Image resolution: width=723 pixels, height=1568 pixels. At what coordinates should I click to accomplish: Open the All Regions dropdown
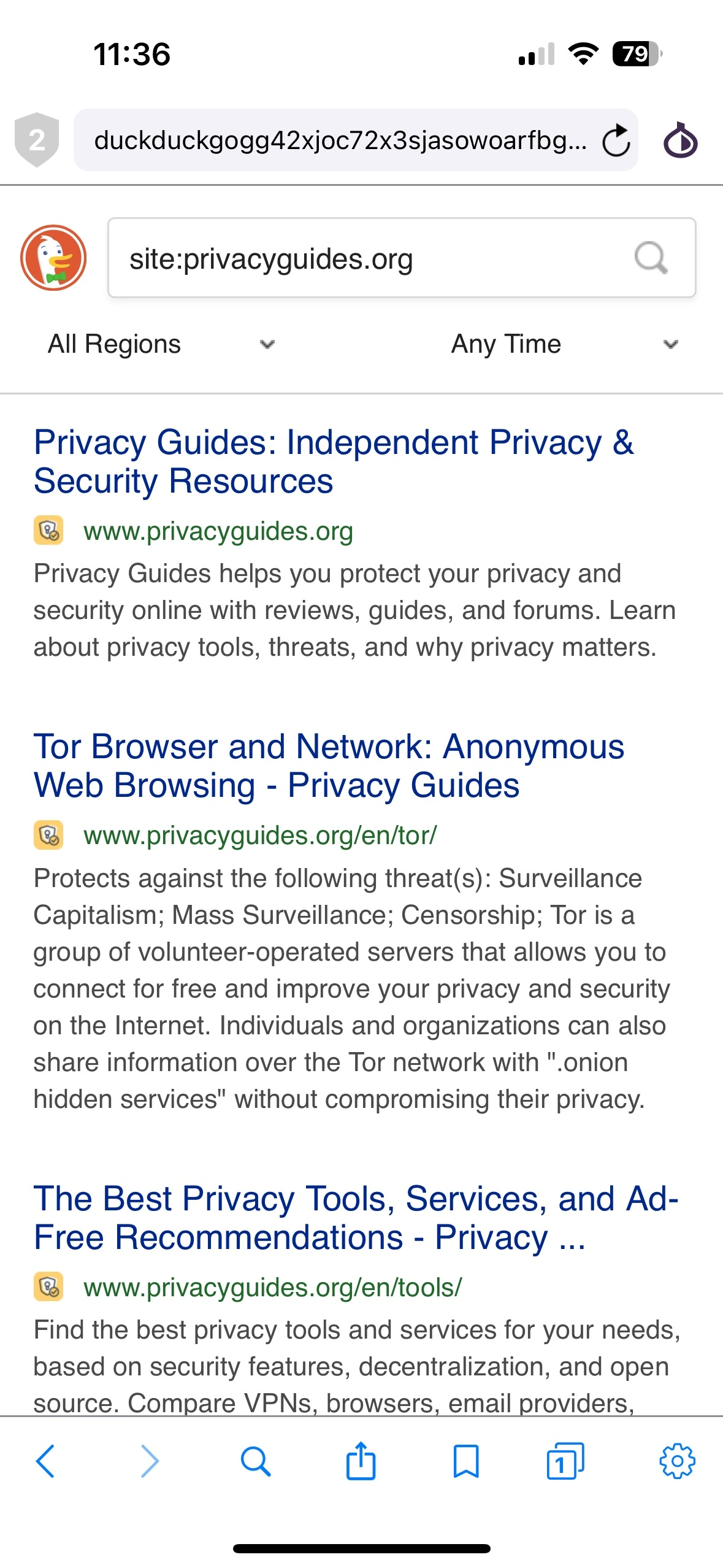tap(113, 344)
